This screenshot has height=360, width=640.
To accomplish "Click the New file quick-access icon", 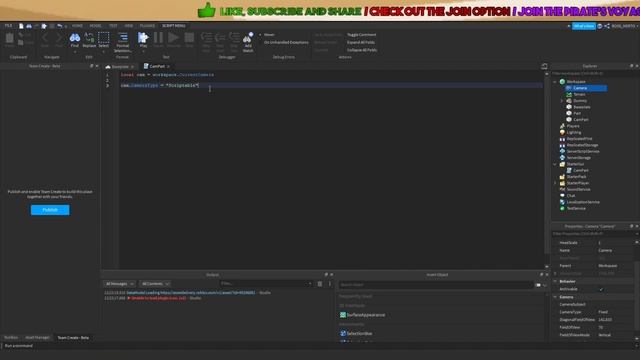I will (x=21, y=26).
